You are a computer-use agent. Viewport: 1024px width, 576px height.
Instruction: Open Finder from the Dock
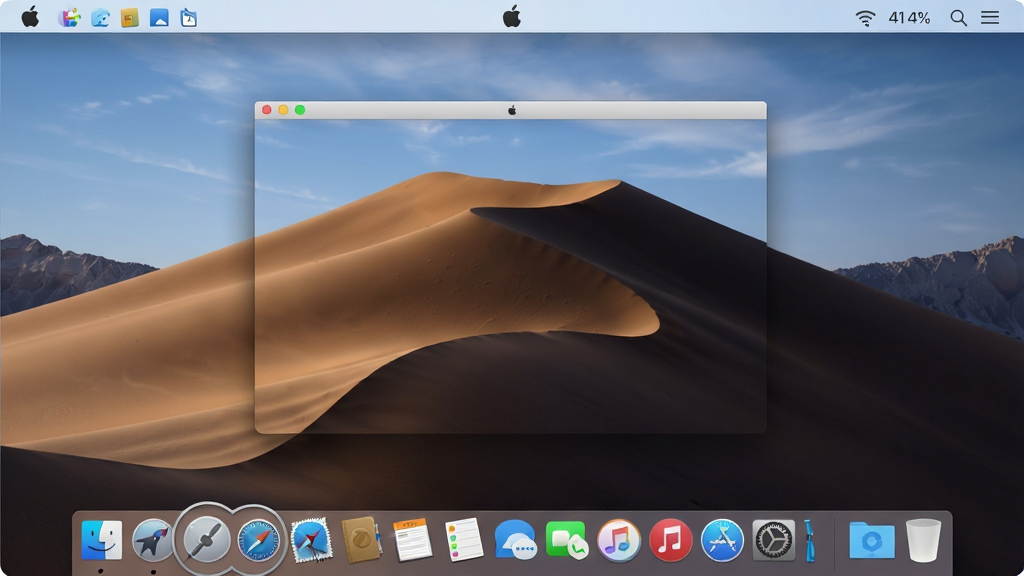[x=101, y=540]
